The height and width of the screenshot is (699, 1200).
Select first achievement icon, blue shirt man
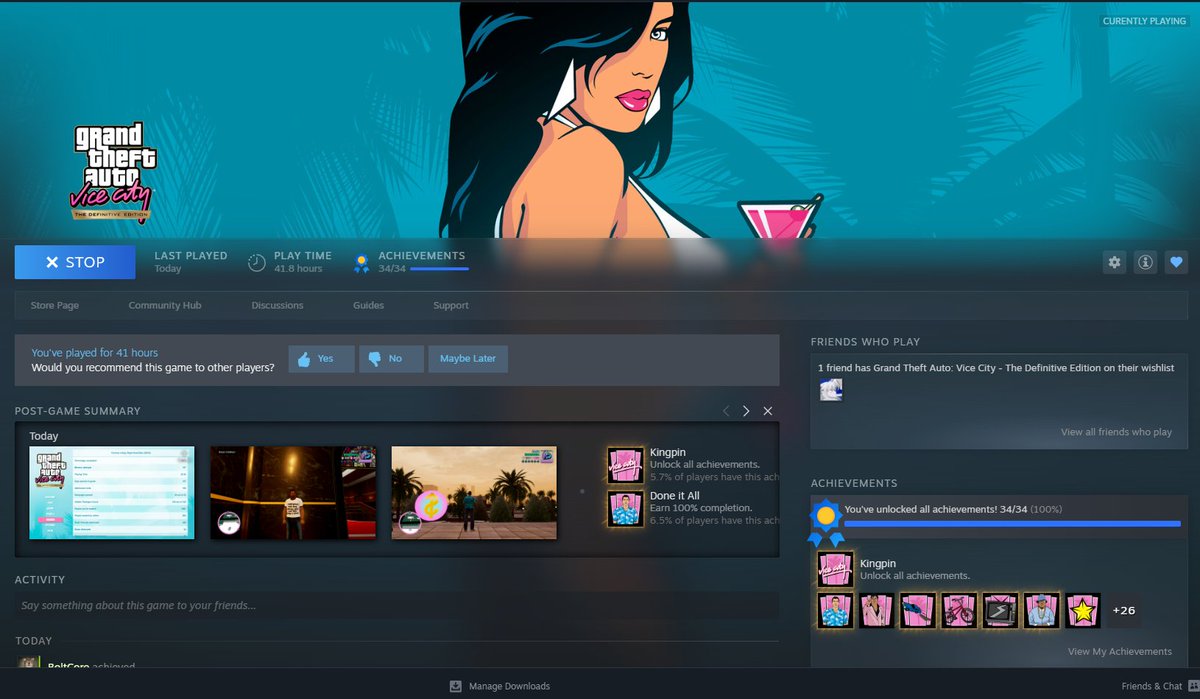[834, 610]
